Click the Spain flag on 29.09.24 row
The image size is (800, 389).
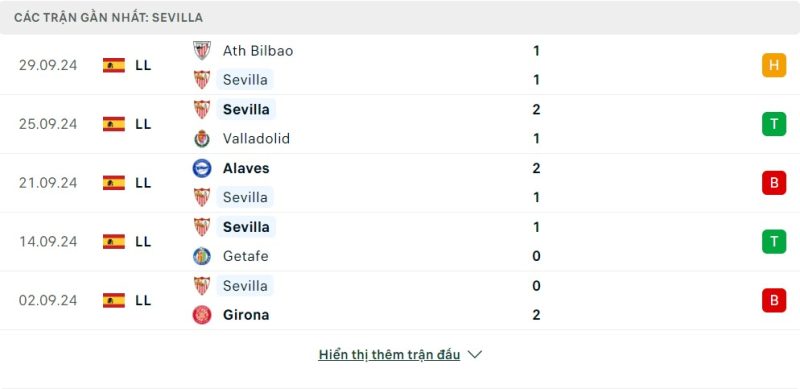click(114, 65)
